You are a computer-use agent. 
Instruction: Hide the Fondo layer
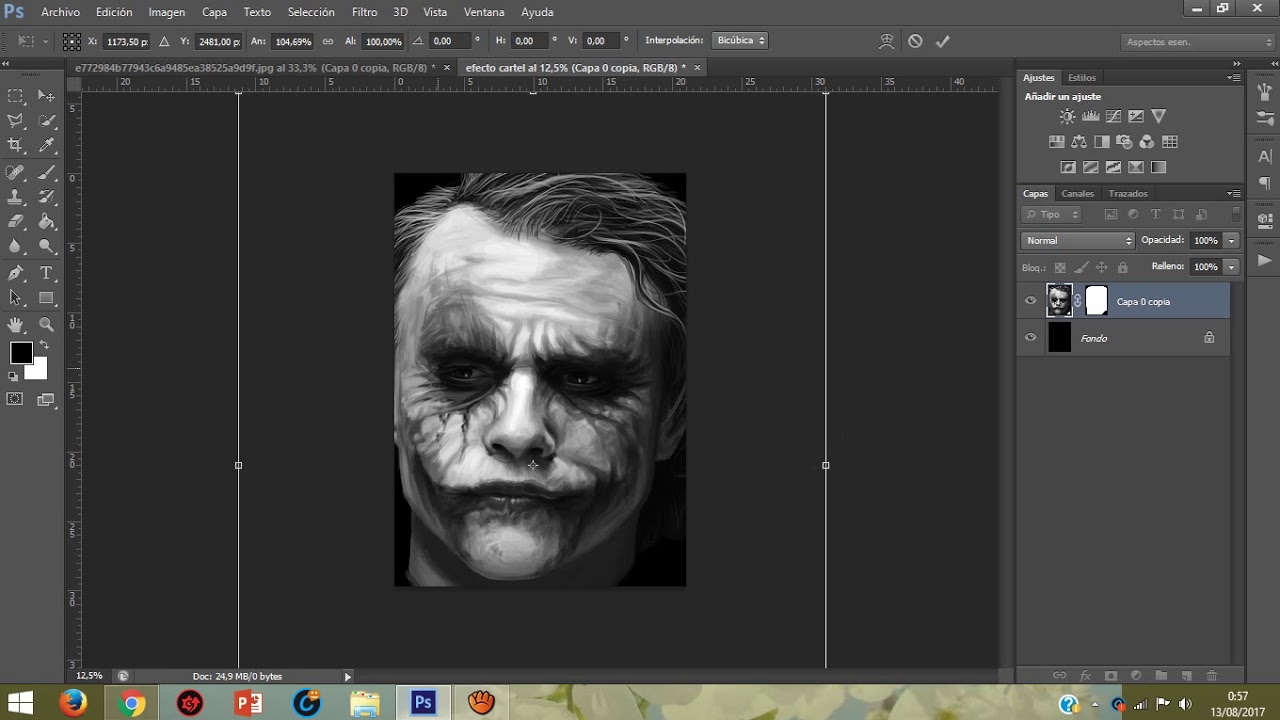pyautogui.click(x=1031, y=338)
